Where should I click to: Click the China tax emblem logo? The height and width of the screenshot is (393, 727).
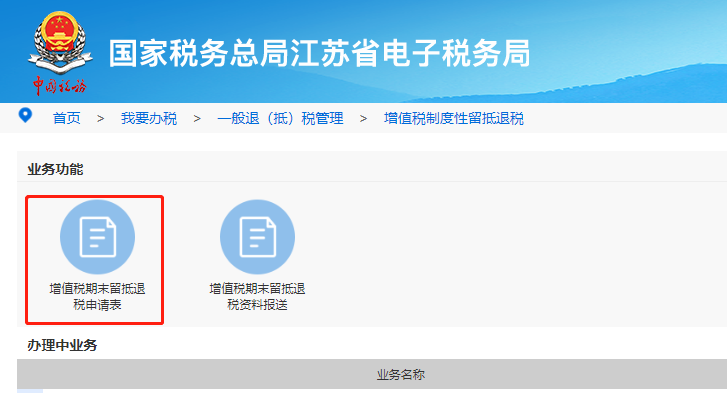tap(60, 52)
